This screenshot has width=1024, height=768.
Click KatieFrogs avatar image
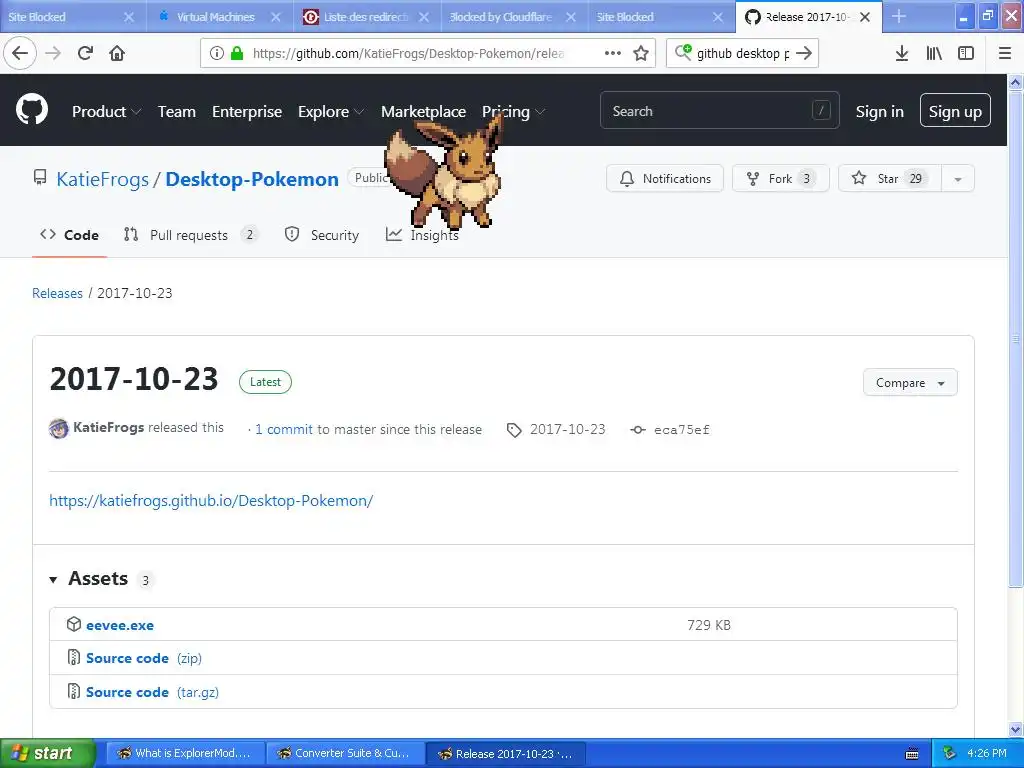(x=59, y=429)
